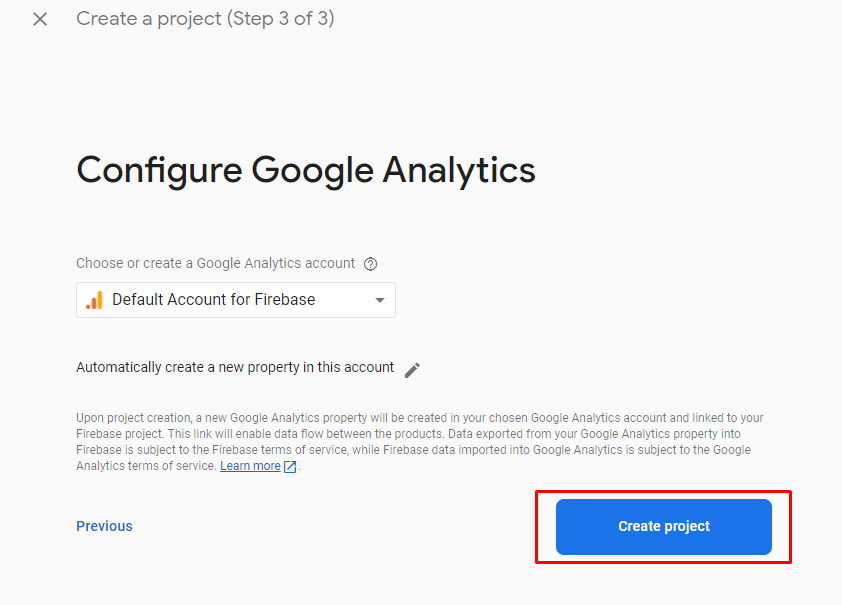This screenshot has width=842, height=605.
Task: Click the Default Account for Firebase name text
Action: tap(214, 300)
